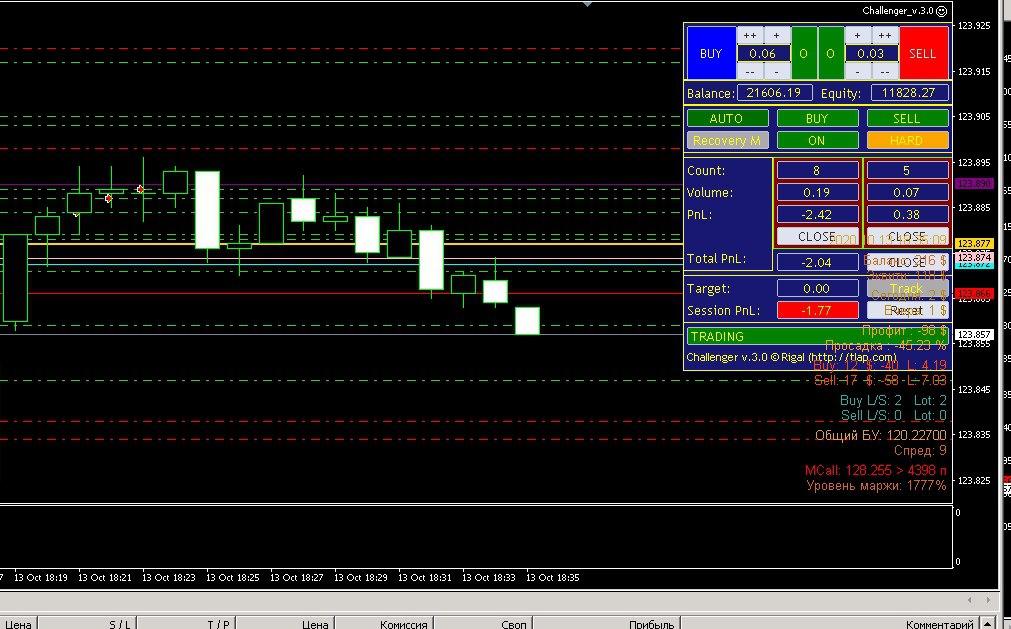Click the single - button below the 0.03 lot
The height and width of the screenshot is (629, 1011).
click(x=858, y=72)
